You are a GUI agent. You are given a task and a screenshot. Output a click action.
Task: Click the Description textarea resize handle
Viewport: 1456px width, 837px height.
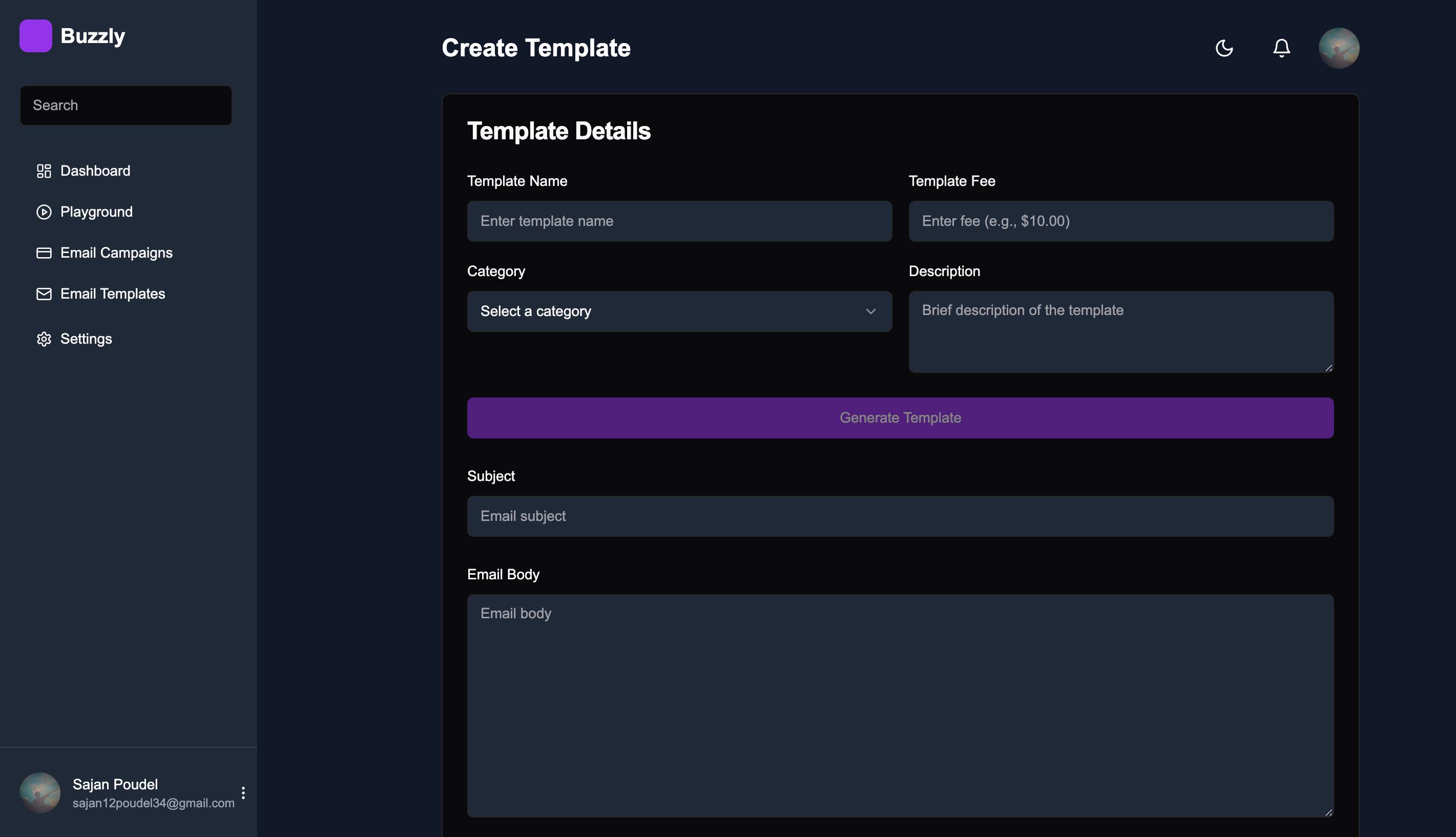pos(1328,368)
